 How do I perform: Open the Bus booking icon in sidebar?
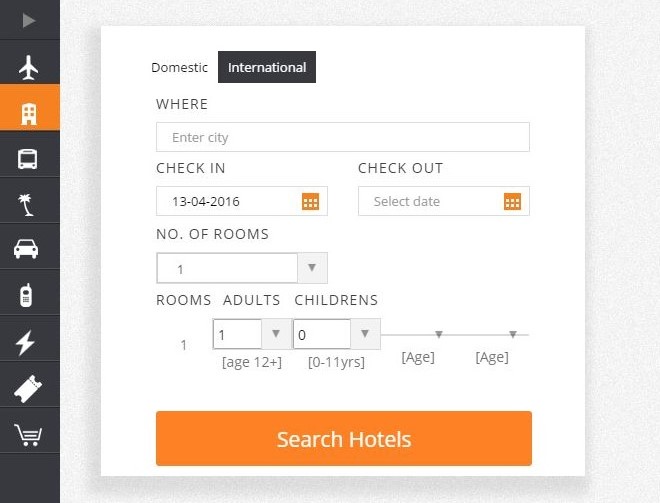(x=28, y=159)
